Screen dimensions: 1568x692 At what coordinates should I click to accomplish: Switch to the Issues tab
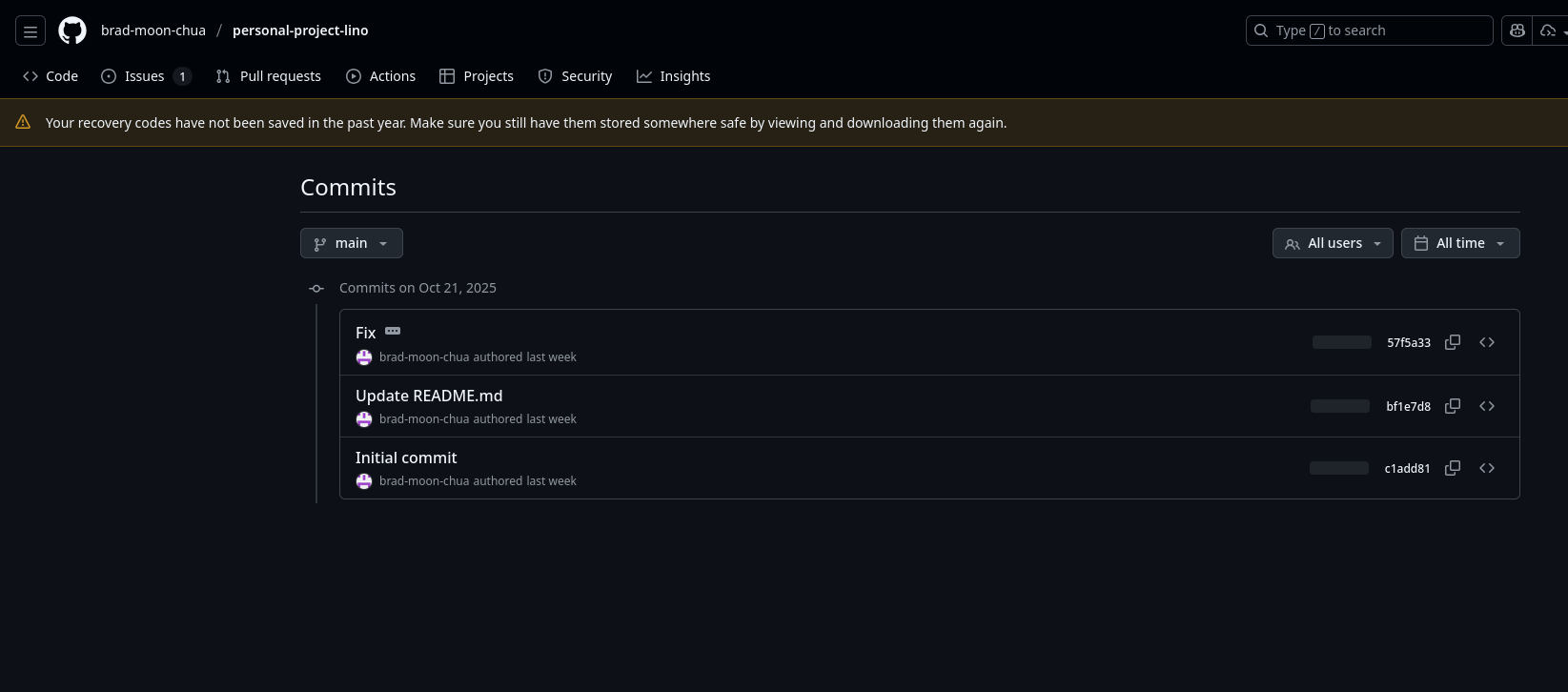(145, 76)
